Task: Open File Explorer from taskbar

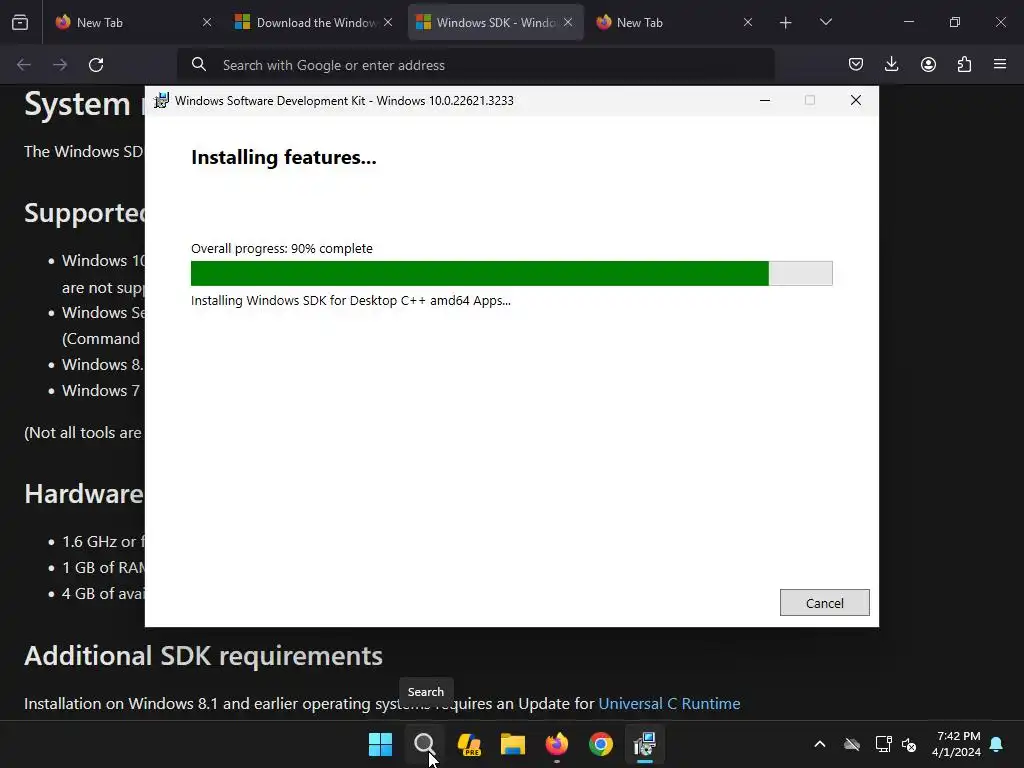Action: tap(513, 744)
